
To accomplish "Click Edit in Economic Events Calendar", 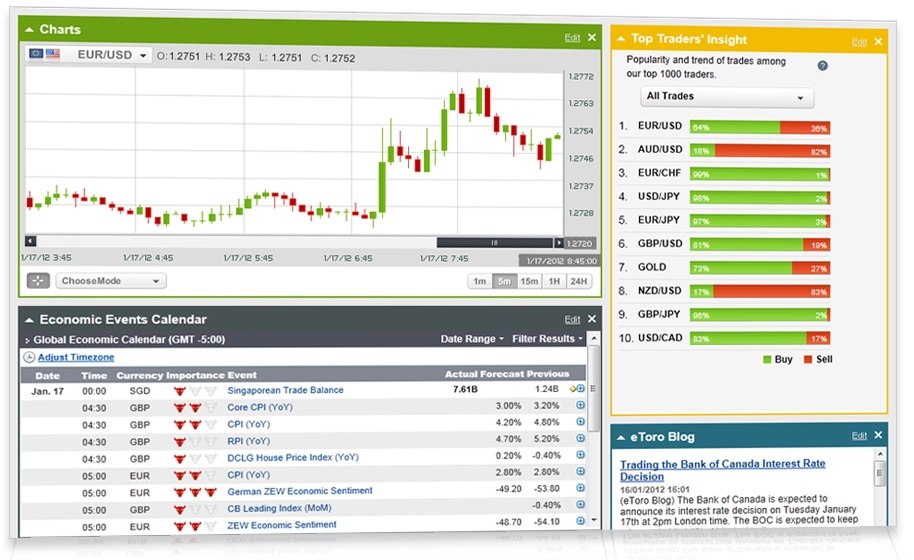I will 572,319.
